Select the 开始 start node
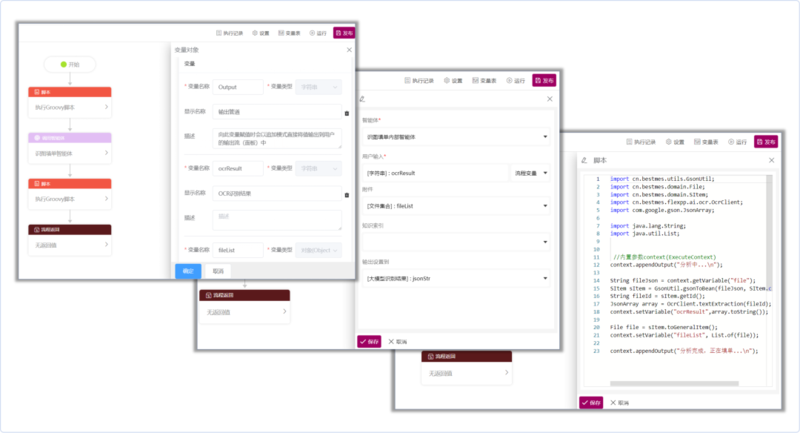 coord(68,64)
